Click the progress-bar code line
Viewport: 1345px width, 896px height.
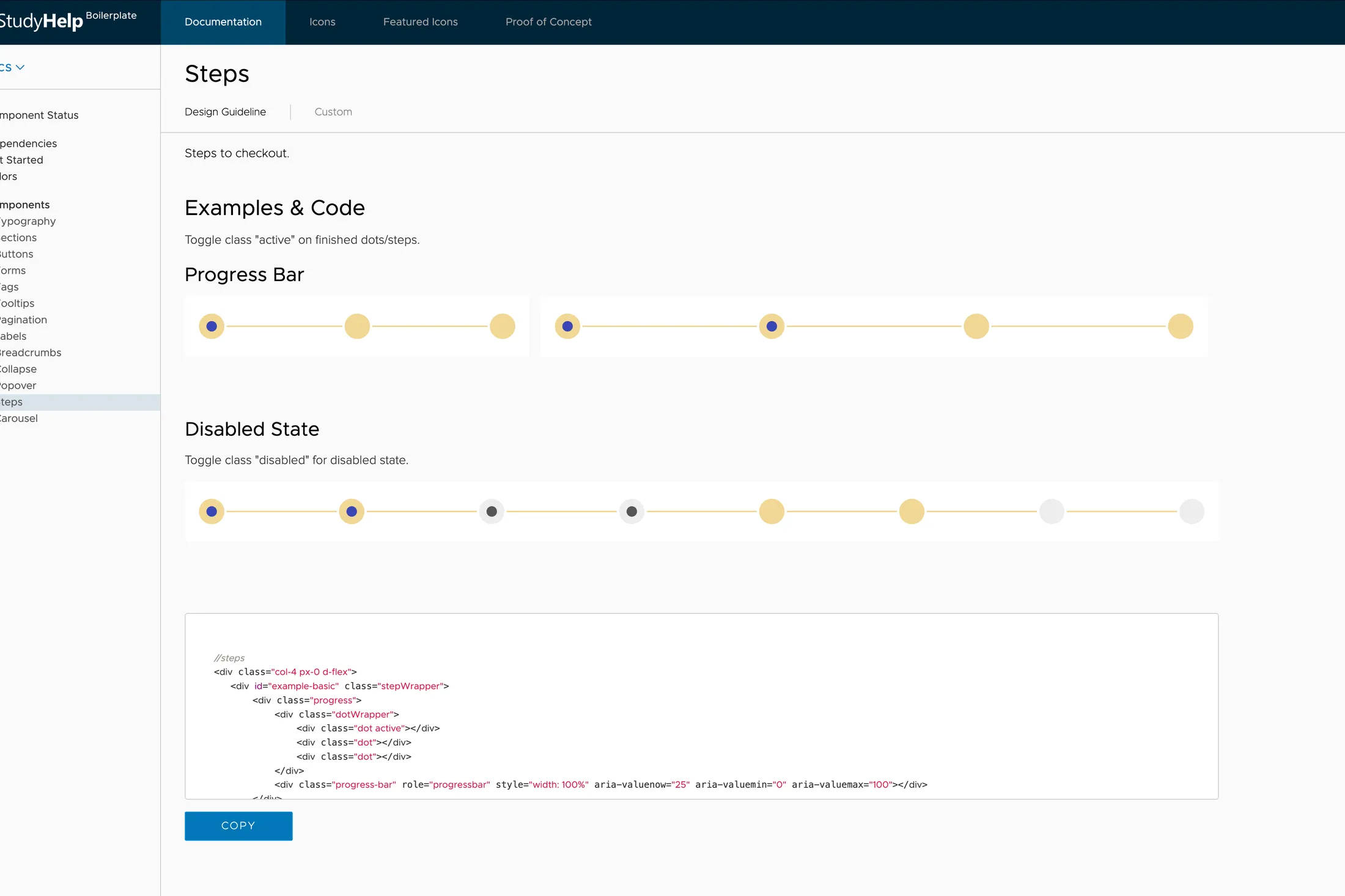pyautogui.click(x=600, y=785)
